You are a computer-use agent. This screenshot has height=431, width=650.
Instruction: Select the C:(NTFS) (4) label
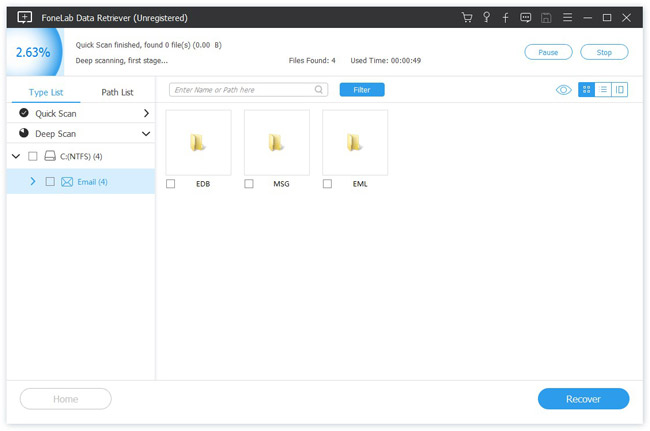coord(81,156)
